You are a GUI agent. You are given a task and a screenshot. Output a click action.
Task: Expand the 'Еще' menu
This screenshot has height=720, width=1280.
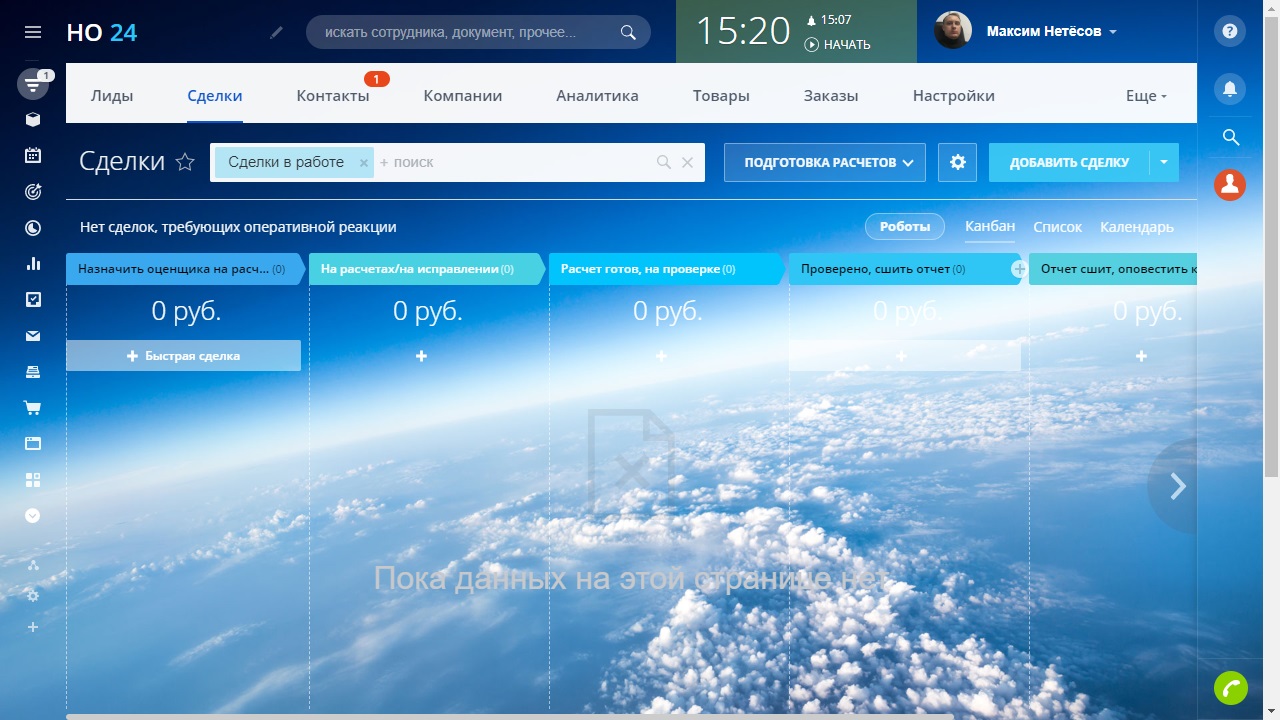(1146, 96)
